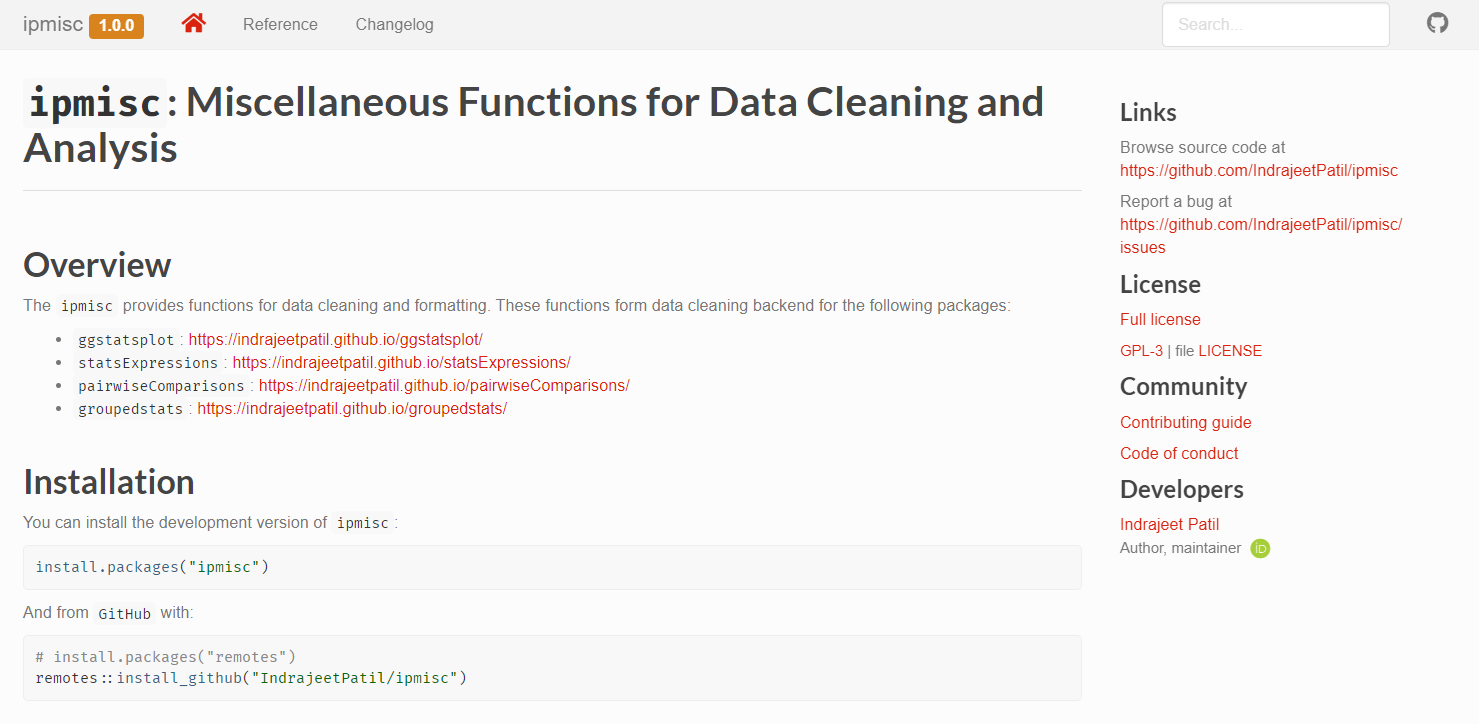Open the Reference menu item
The width and height of the screenshot is (1479, 724).
pyautogui.click(x=280, y=25)
